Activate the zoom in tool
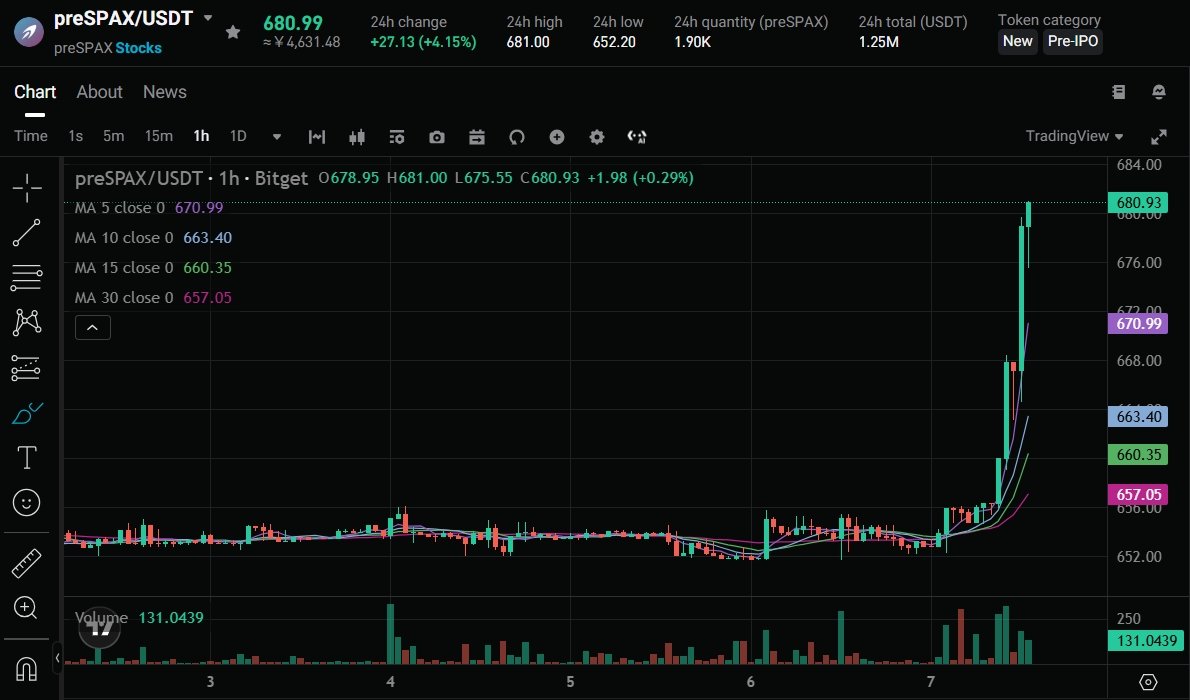 [26, 607]
